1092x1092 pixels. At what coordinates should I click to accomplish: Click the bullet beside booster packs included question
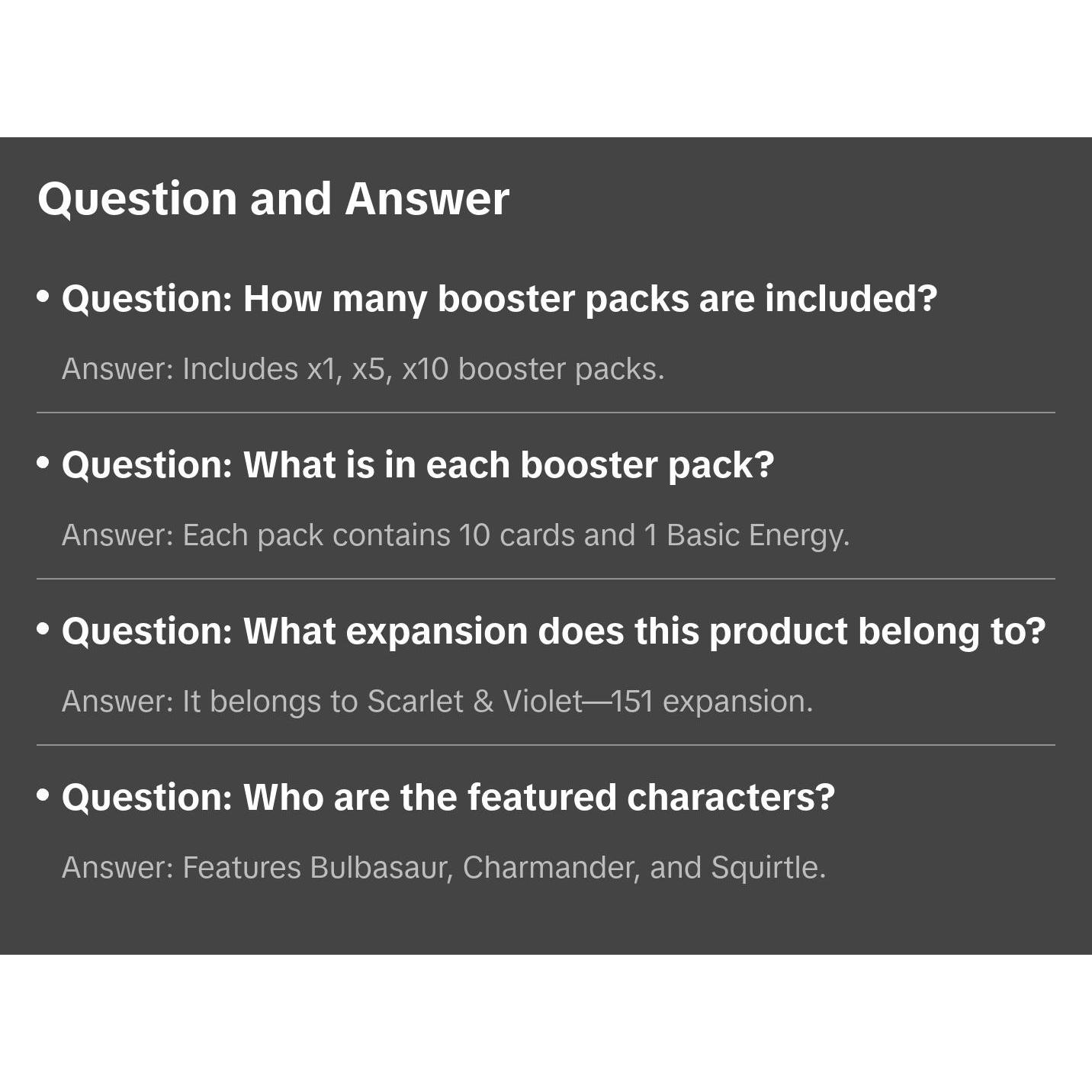pos(43,296)
